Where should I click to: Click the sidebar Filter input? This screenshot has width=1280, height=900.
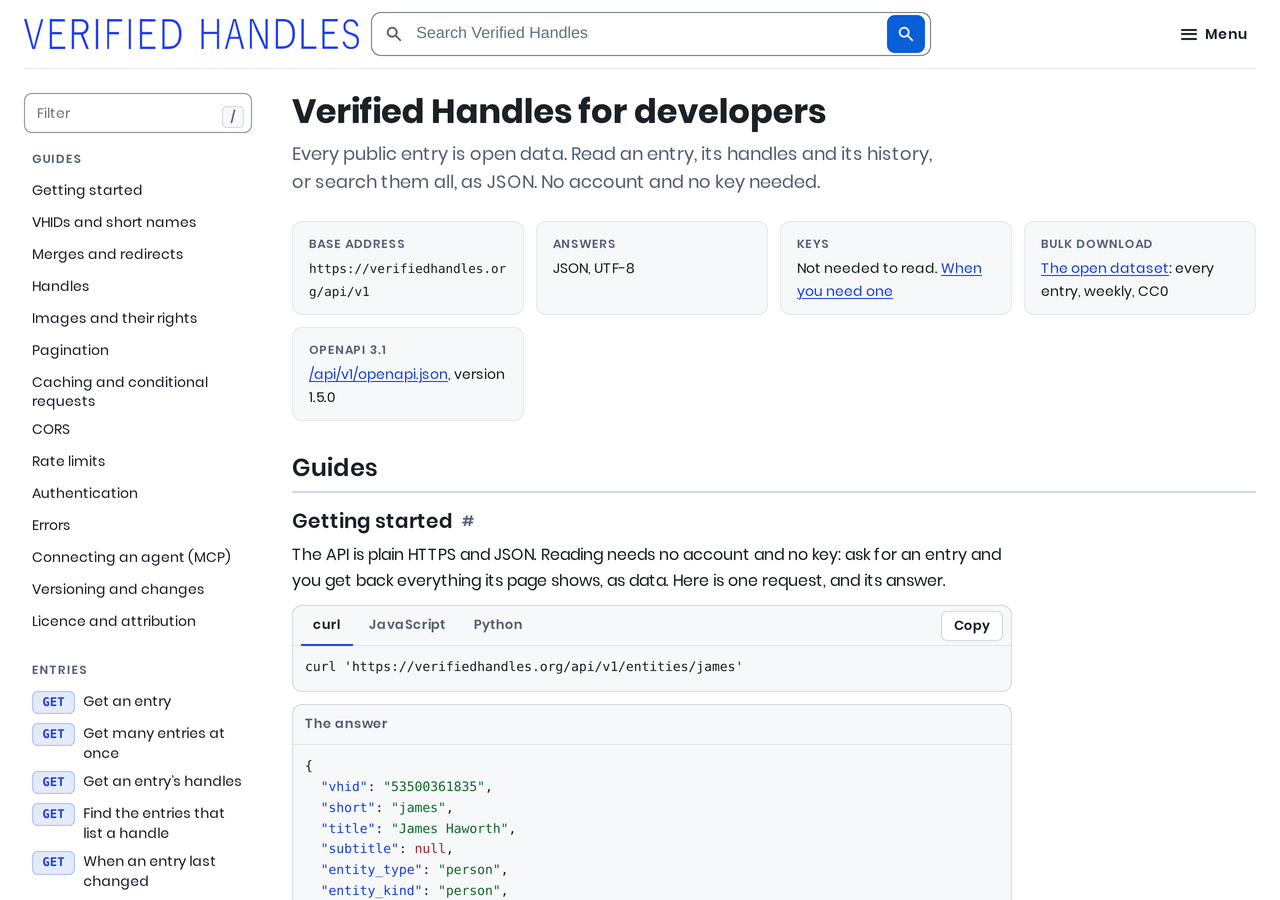point(138,113)
